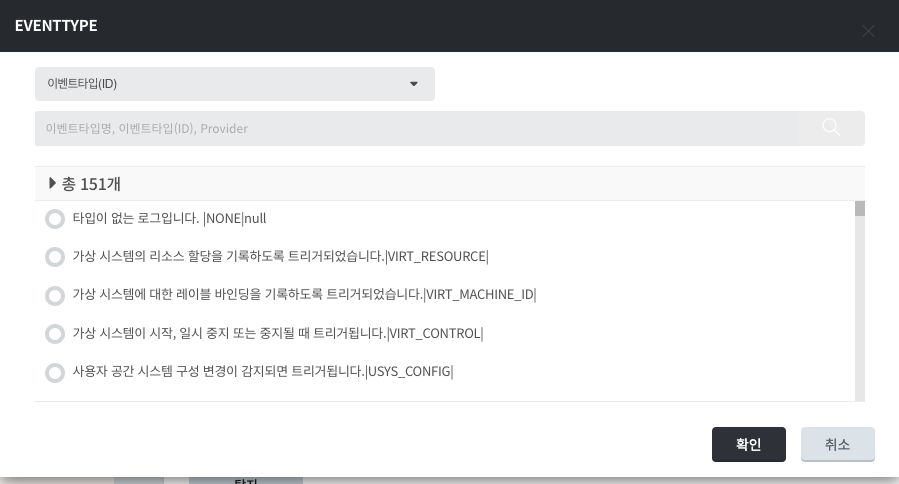Viewport: 899px width, 484px height.
Task: Click the scrollbar track below the thumb
Action: click(x=860, y=320)
